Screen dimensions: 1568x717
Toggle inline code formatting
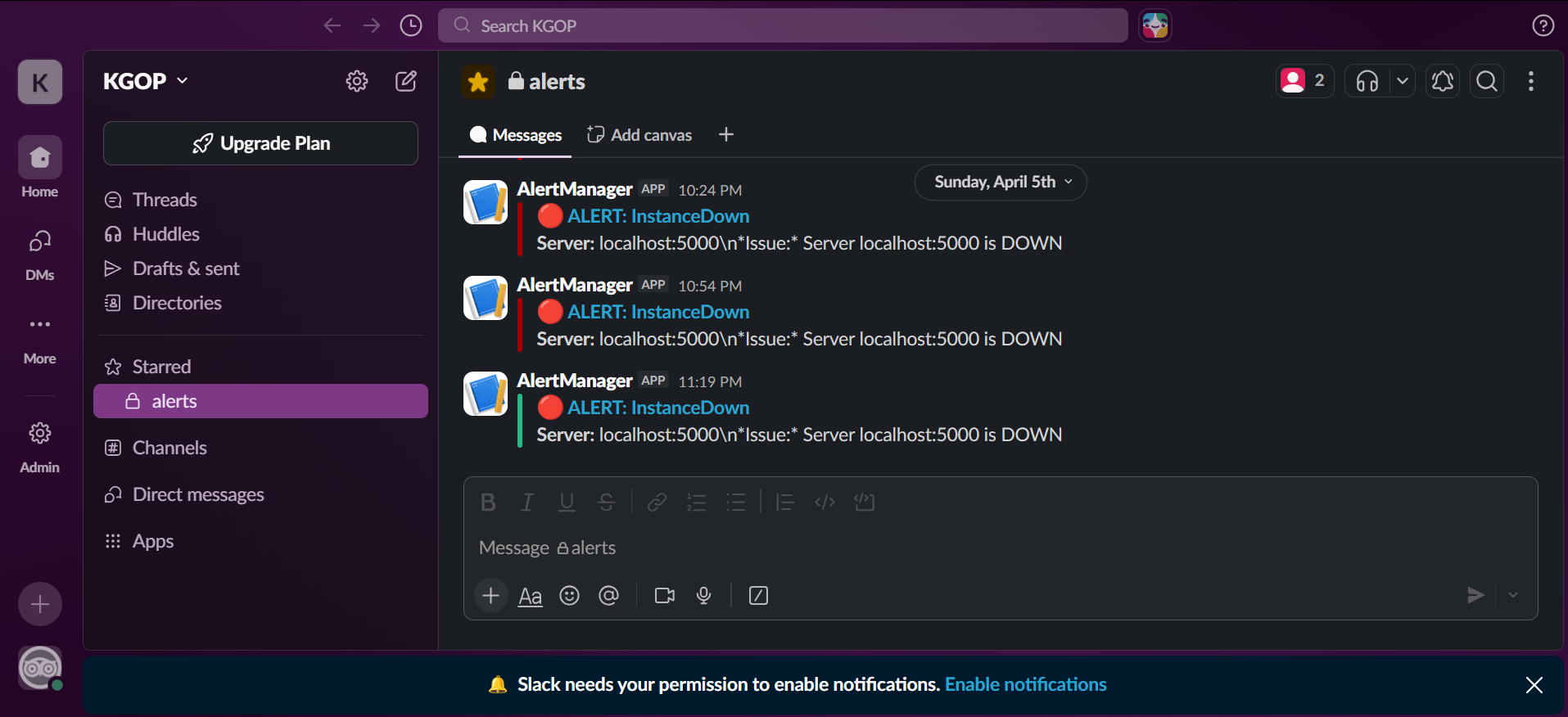[x=825, y=502]
